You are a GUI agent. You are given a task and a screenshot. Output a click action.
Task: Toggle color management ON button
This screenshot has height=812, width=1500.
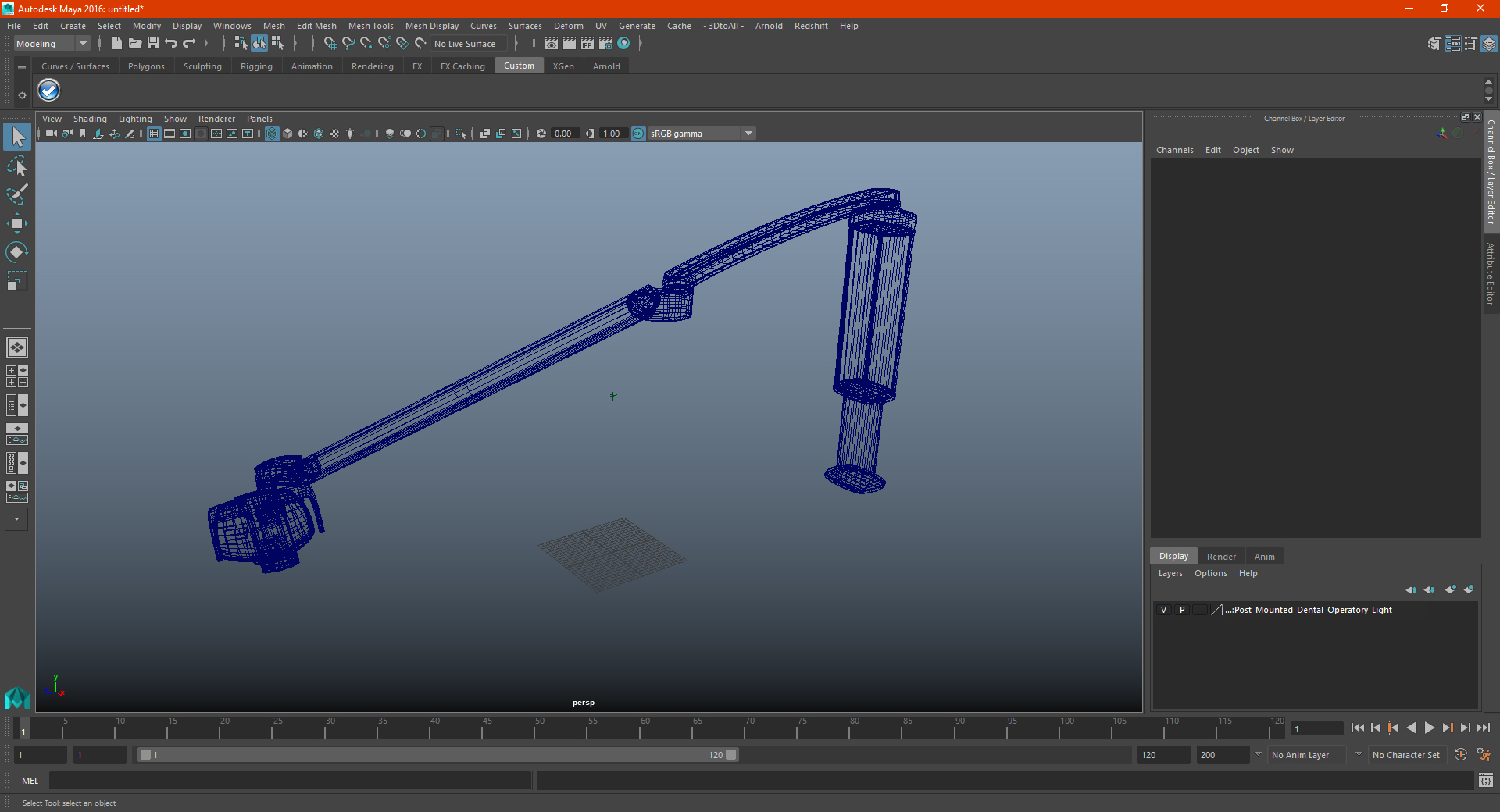pyautogui.click(x=638, y=134)
